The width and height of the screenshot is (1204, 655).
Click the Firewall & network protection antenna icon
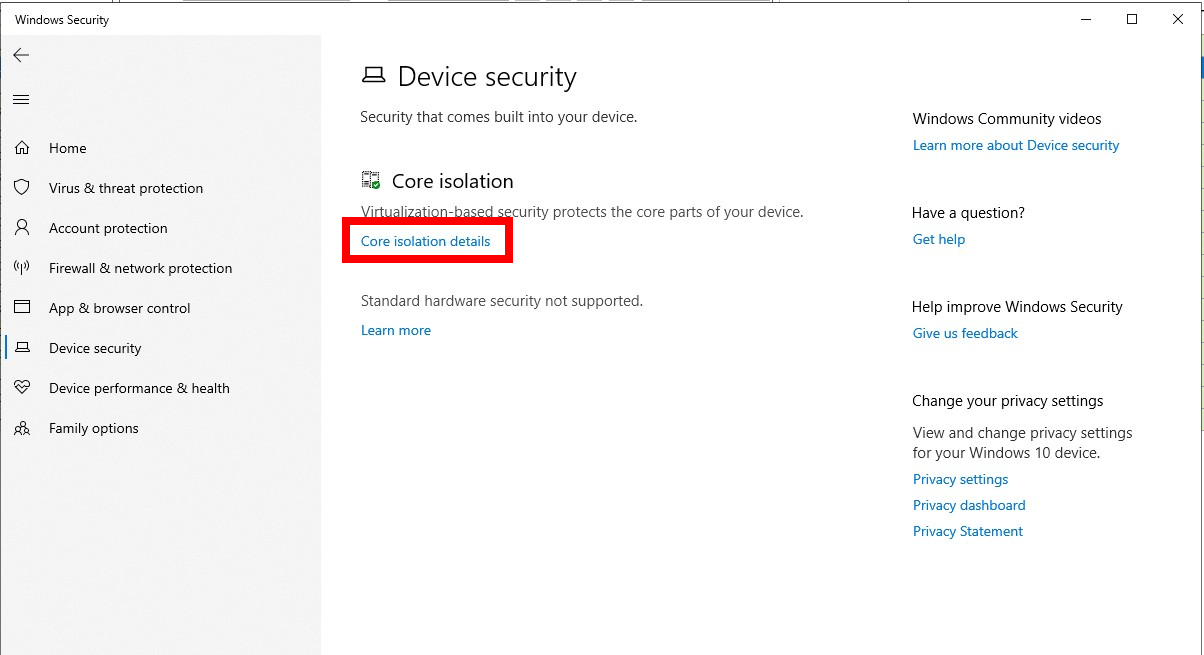click(22, 268)
